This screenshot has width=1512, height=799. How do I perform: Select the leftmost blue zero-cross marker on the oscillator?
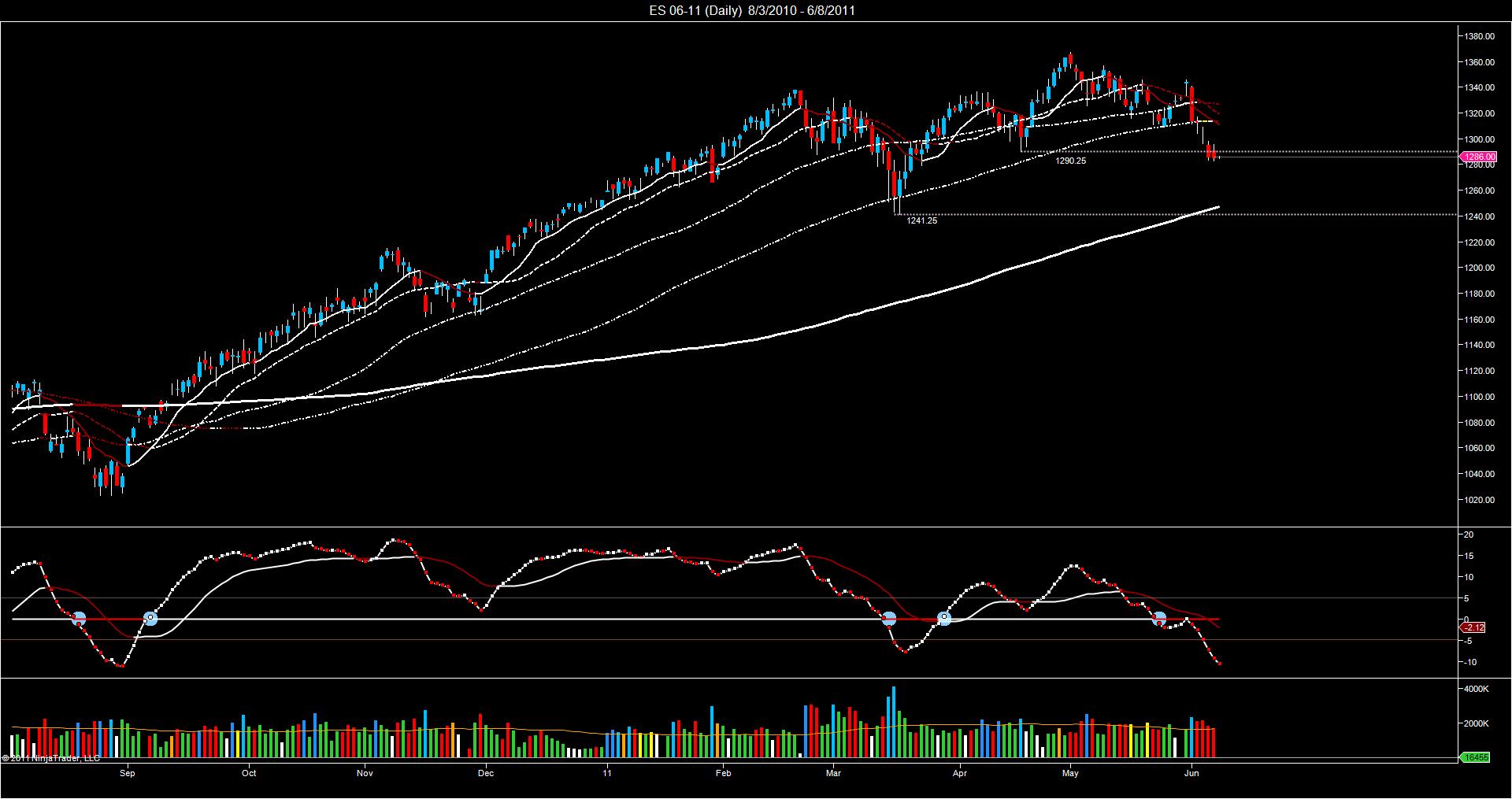click(78, 619)
